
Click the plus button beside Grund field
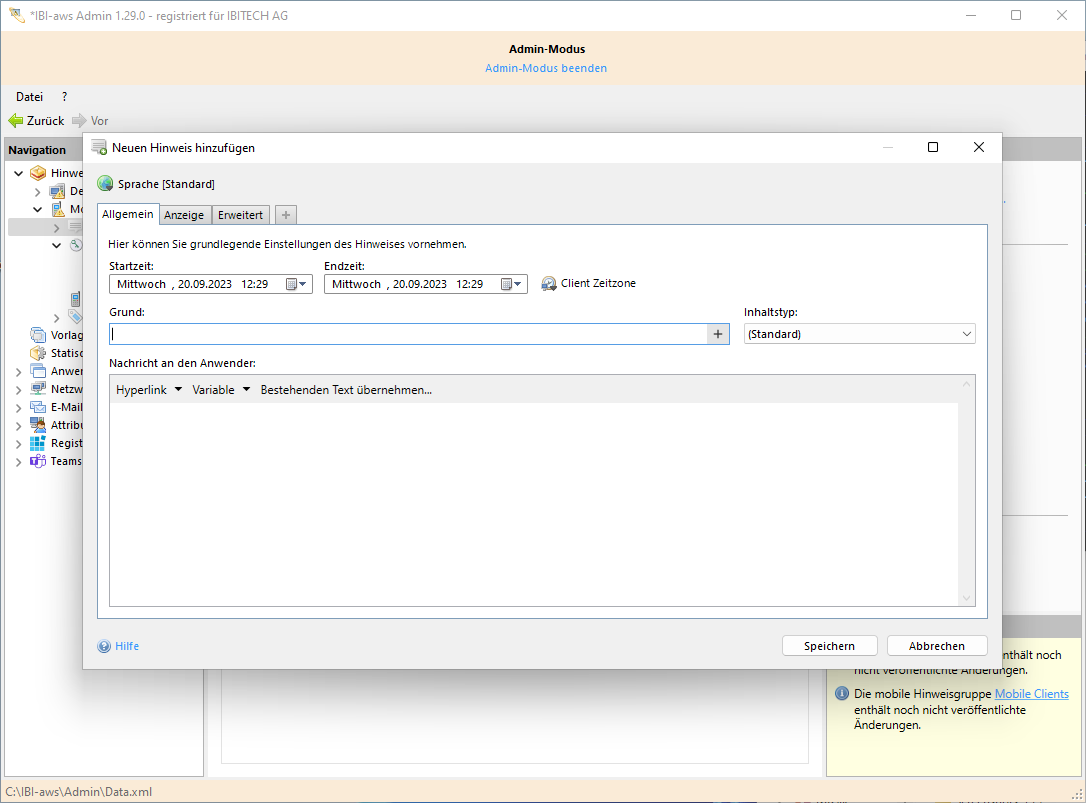pos(718,334)
